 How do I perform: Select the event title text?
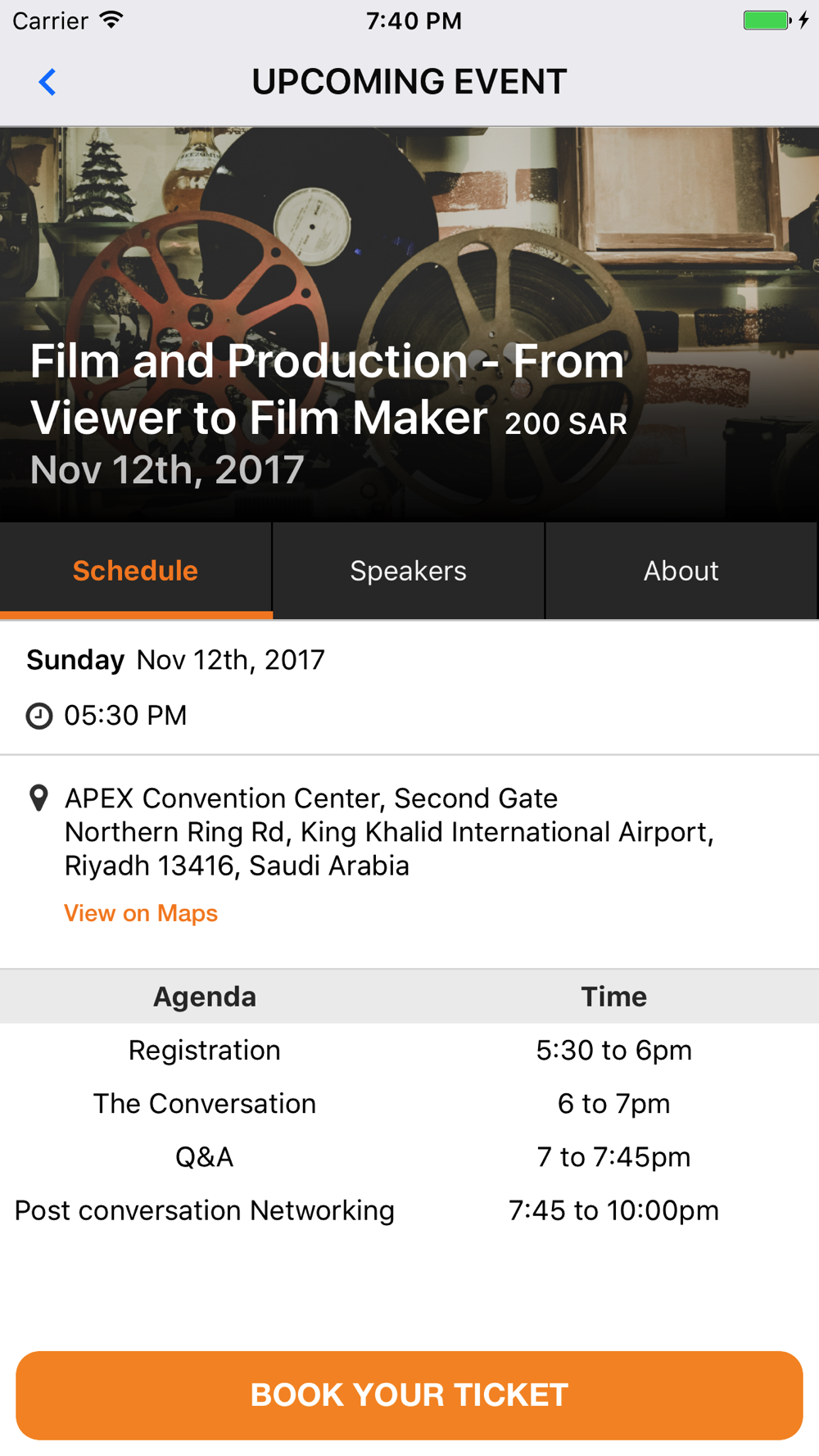[x=328, y=389]
